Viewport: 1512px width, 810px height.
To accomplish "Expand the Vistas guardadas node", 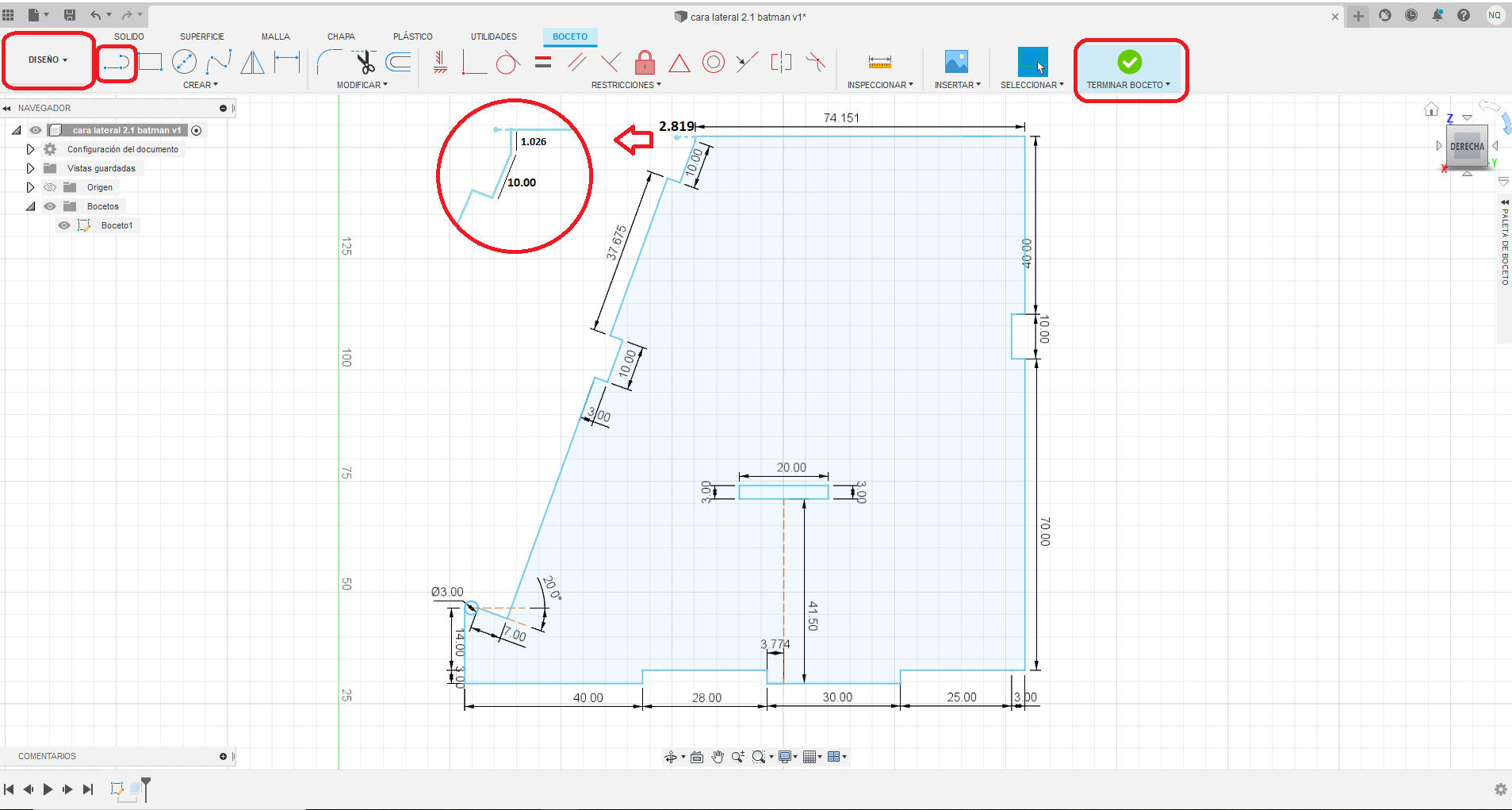I will tap(30, 168).
